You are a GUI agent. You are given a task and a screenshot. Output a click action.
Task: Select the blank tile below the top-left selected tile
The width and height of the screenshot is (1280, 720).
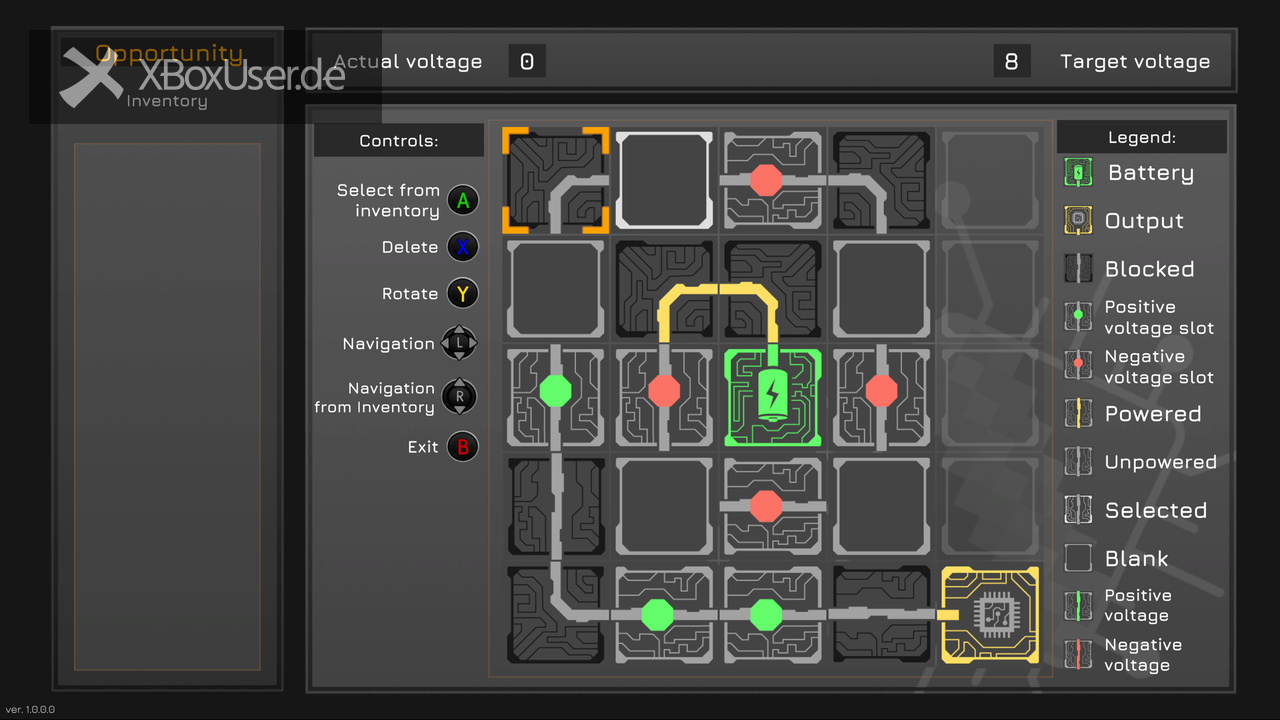(x=555, y=288)
